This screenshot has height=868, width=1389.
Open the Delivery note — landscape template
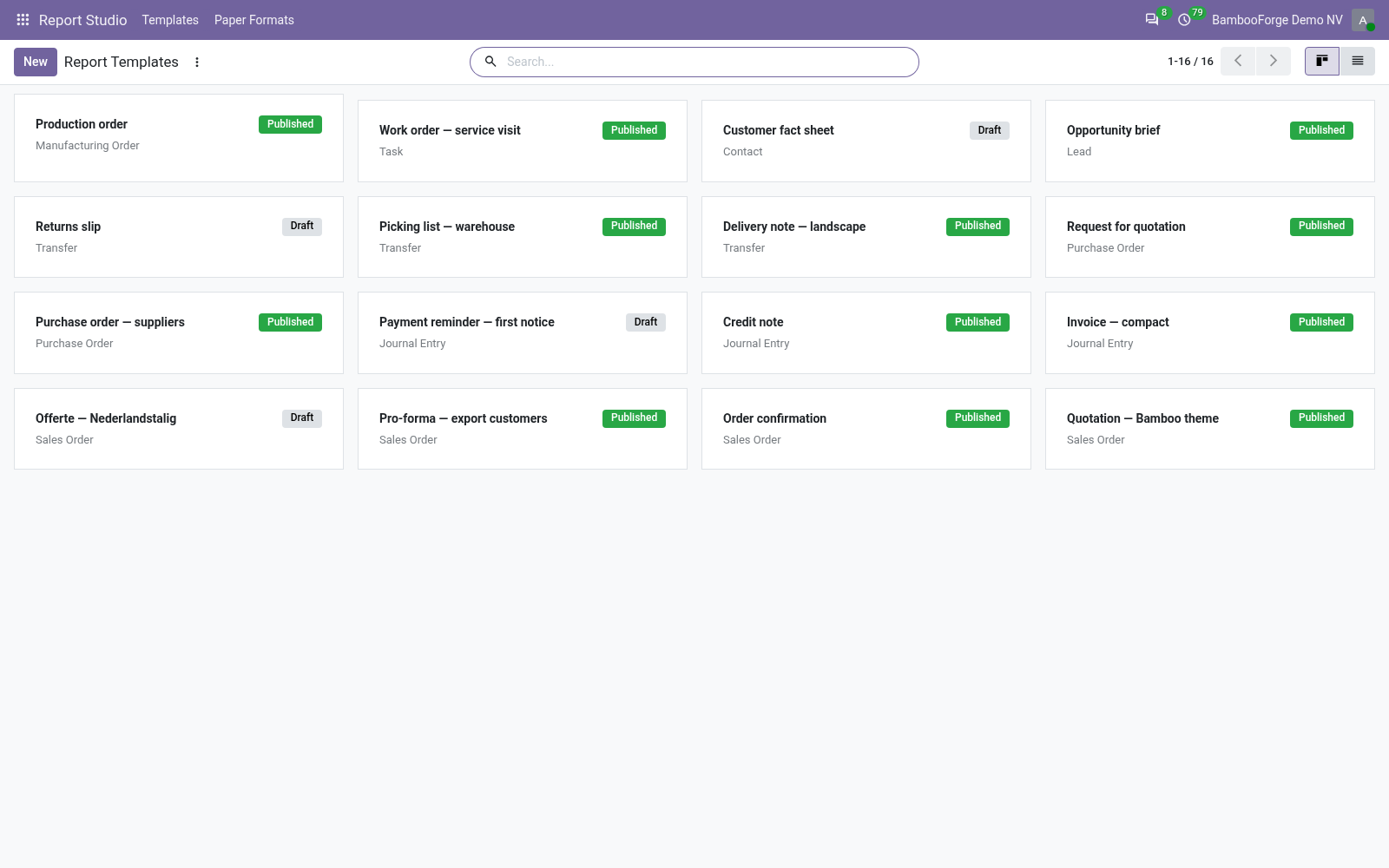pyautogui.click(x=866, y=237)
